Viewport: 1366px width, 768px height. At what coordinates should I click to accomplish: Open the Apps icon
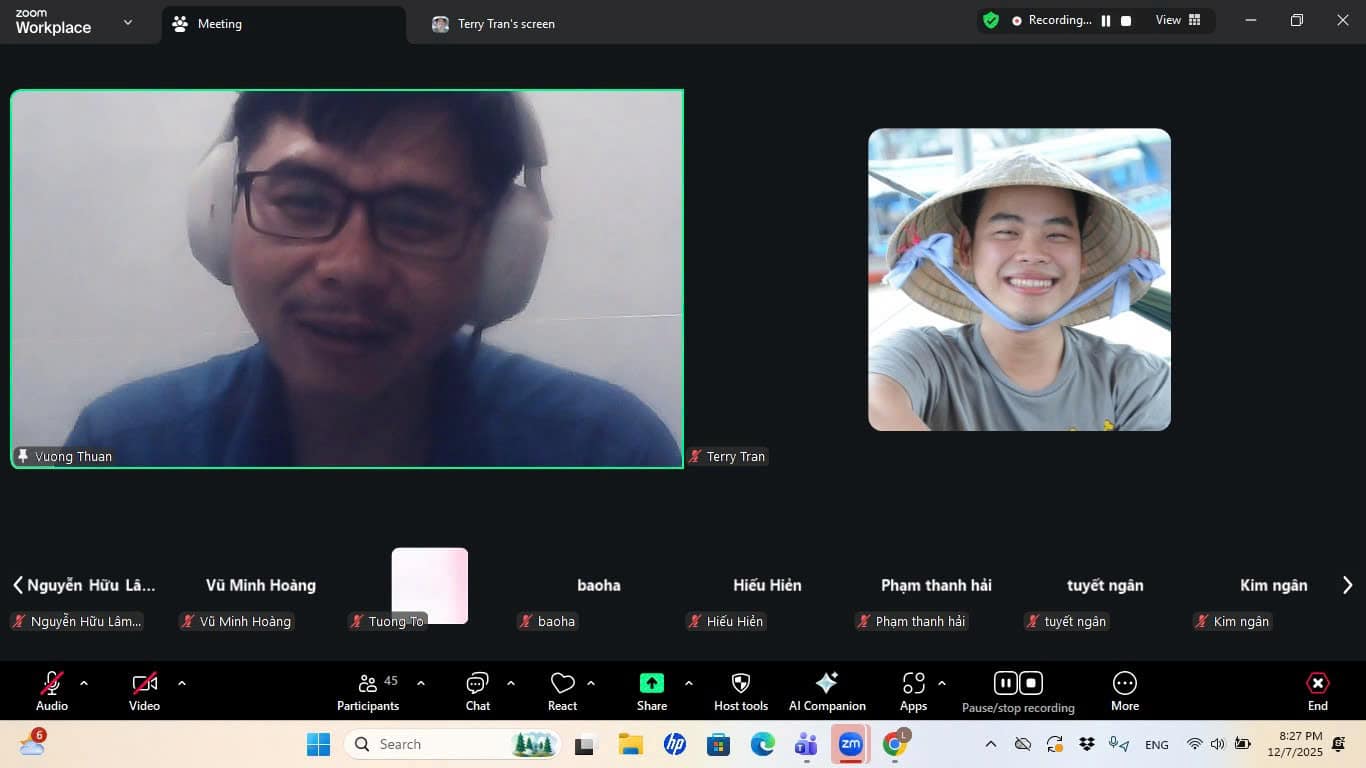click(x=913, y=684)
